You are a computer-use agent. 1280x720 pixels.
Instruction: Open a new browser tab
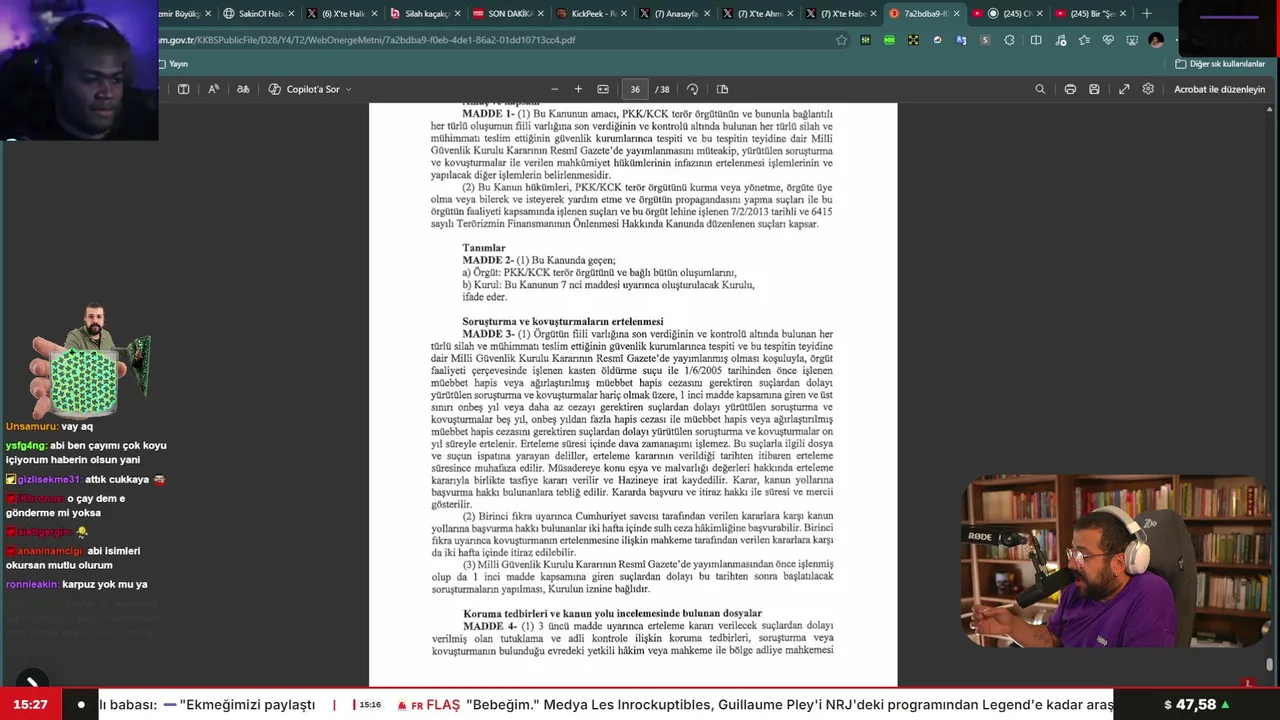click(1146, 14)
